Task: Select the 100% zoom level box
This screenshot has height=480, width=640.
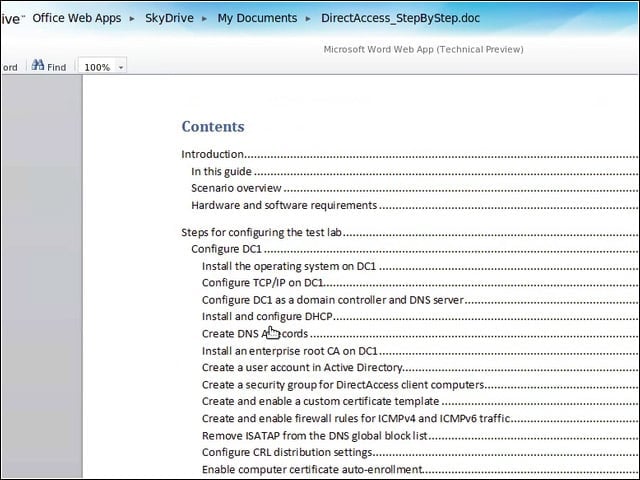Action: (x=102, y=67)
